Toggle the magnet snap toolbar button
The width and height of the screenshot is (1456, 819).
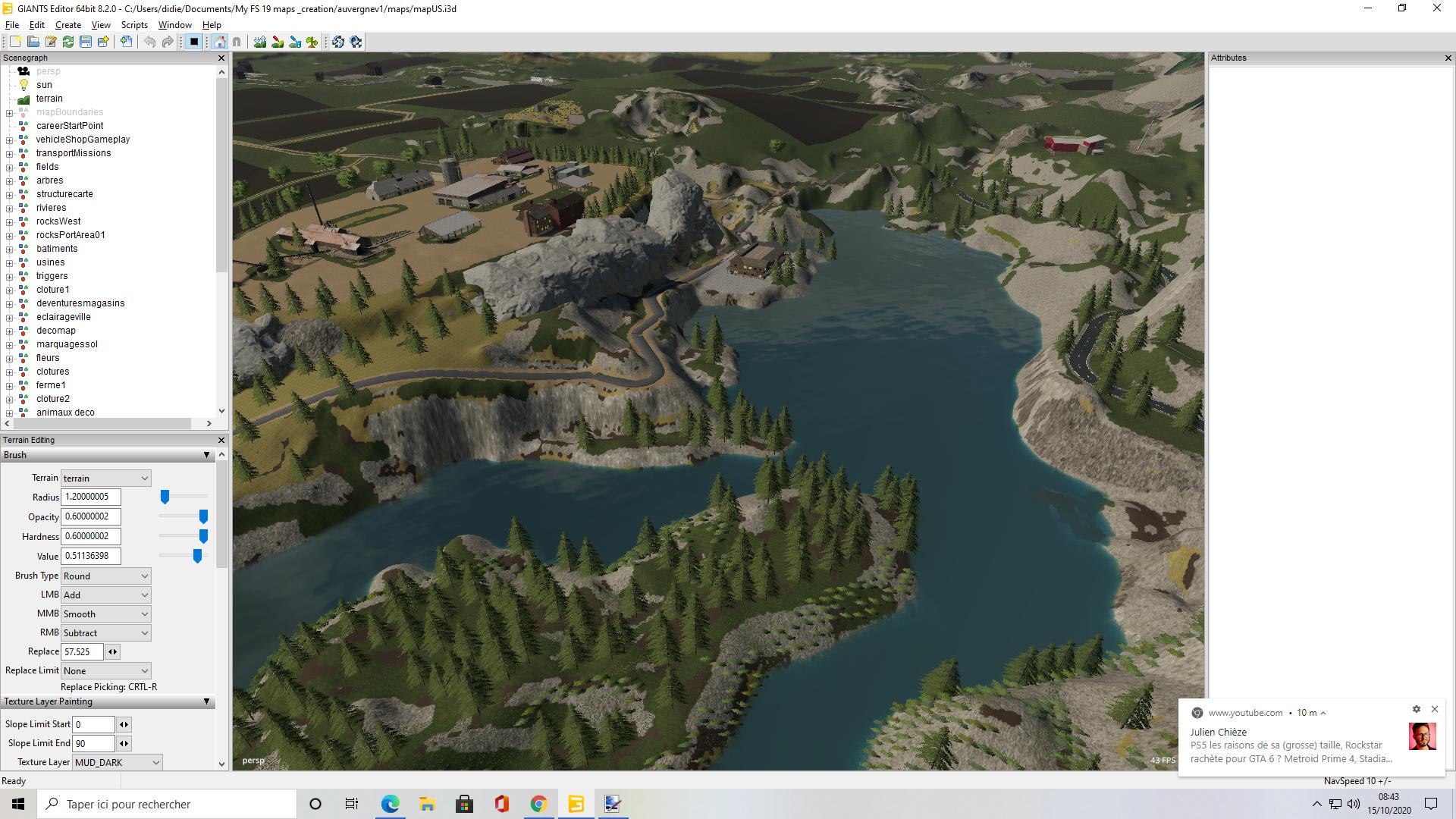click(x=237, y=42)
